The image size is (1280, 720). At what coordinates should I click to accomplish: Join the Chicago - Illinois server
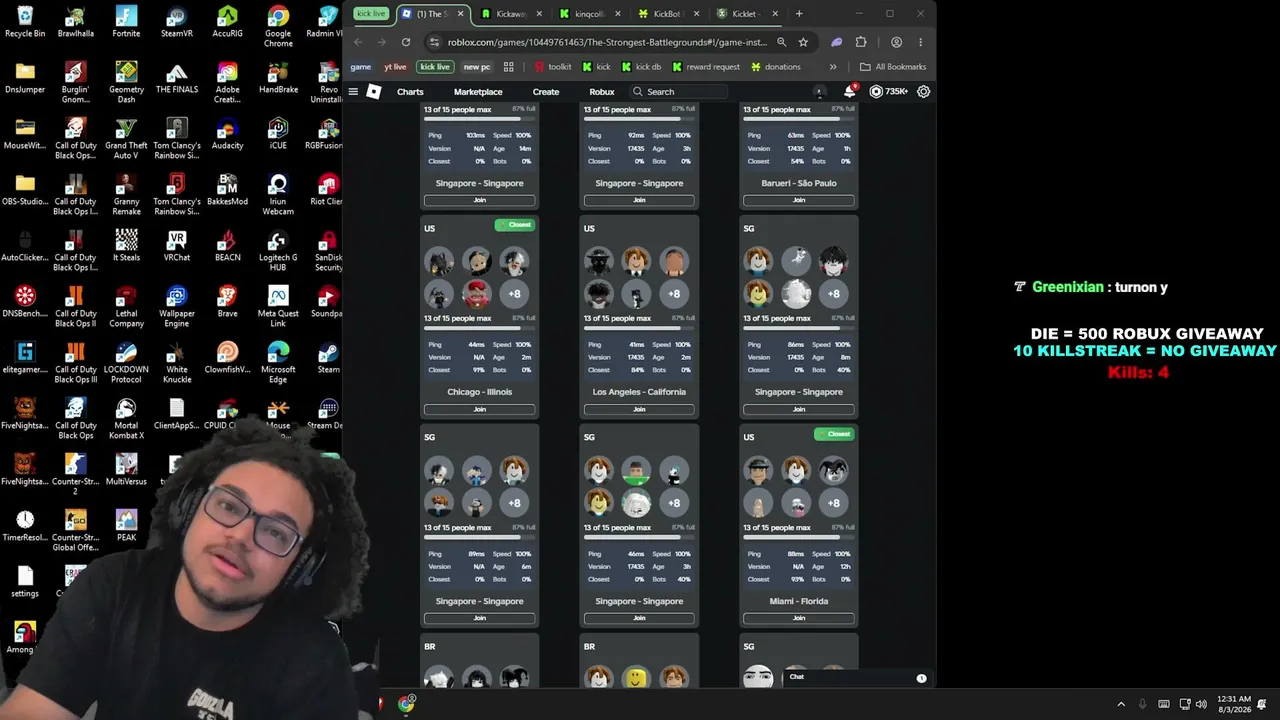[x=480, y=409]
